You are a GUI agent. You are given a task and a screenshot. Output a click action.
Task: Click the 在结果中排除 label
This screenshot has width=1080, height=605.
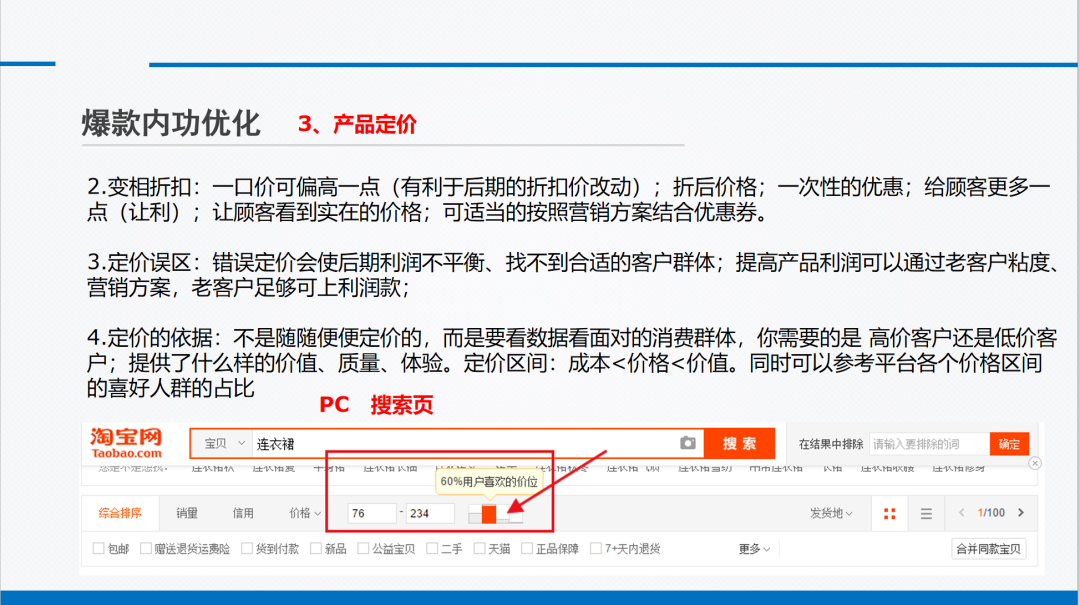(x=831, y=444)
